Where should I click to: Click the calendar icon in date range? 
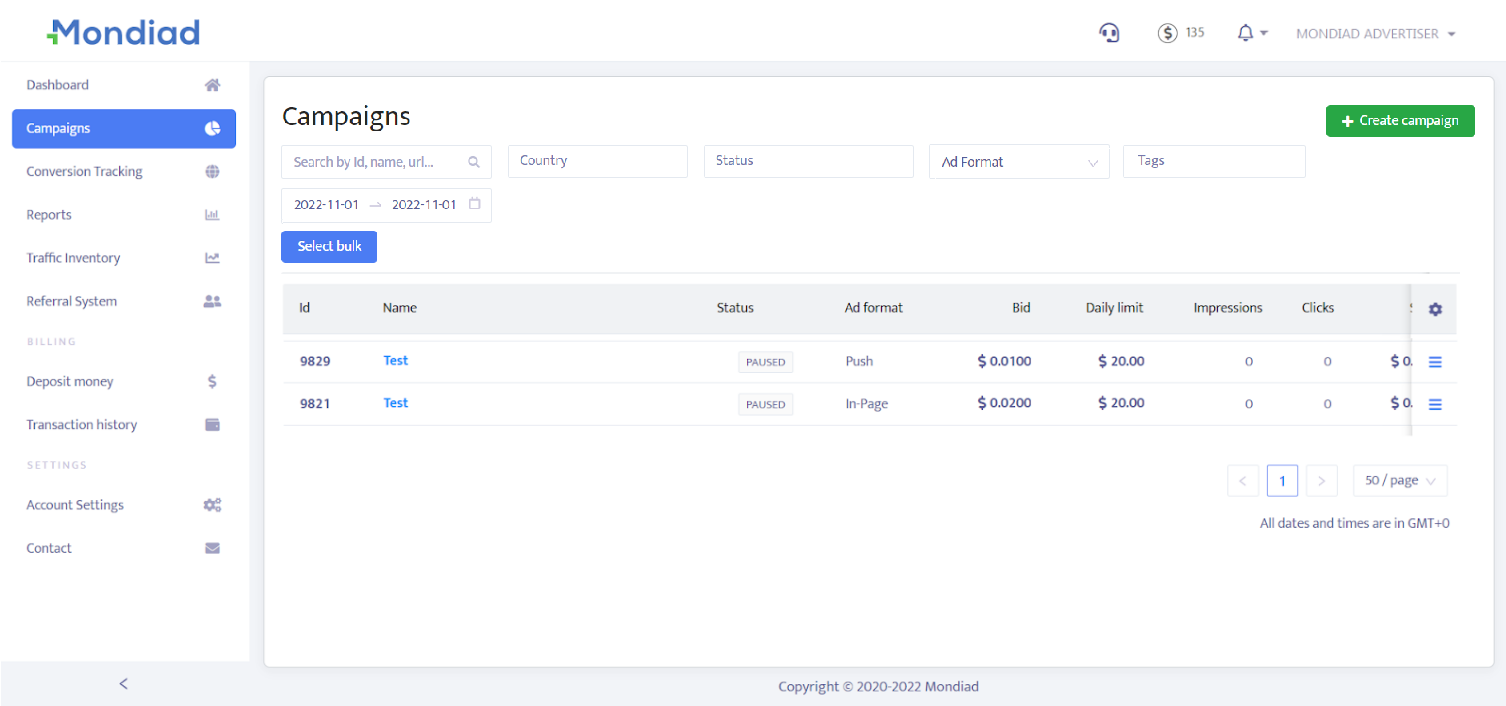pos(475,204)
